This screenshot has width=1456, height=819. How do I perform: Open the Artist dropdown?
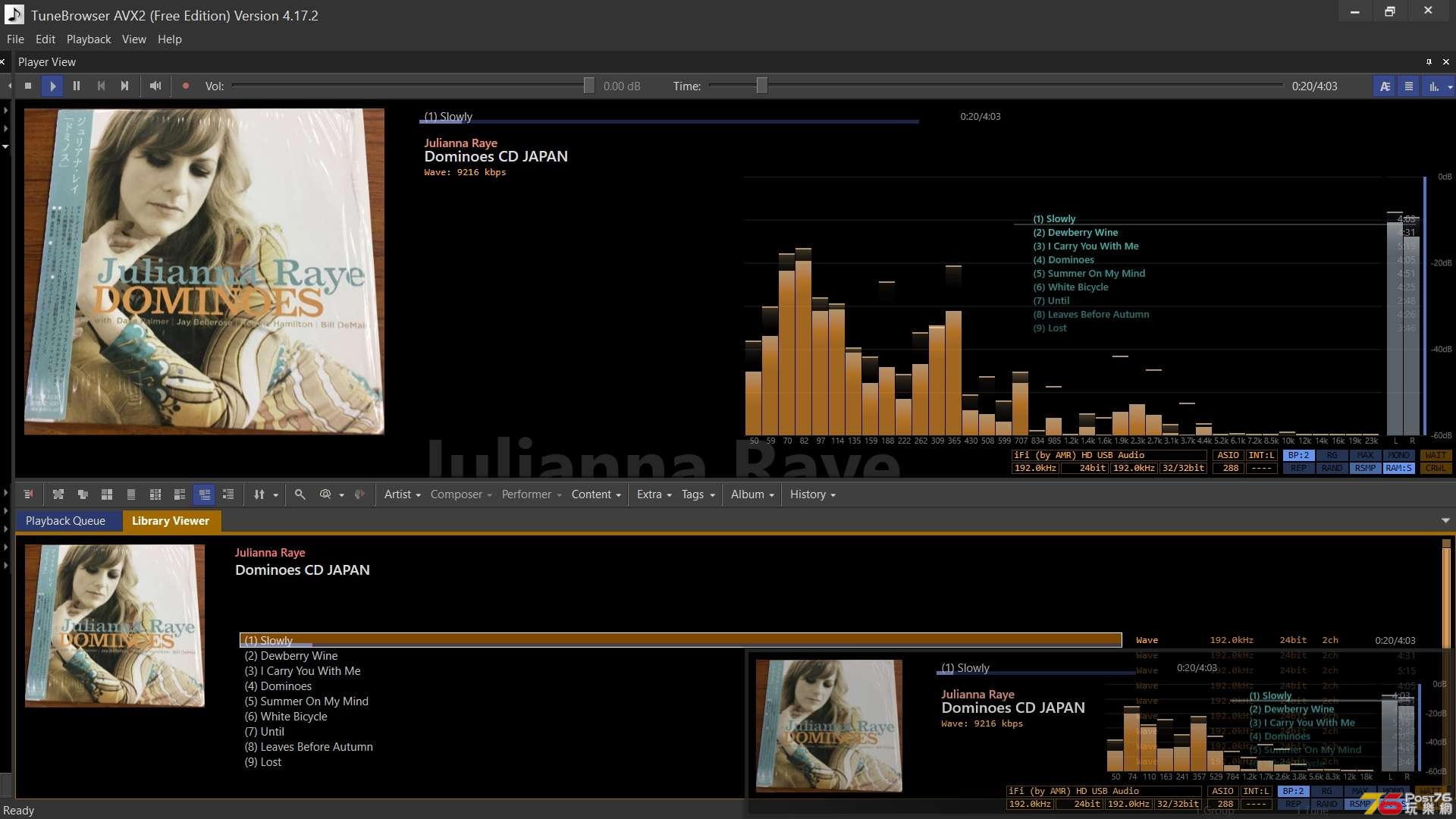click(402, 494)
